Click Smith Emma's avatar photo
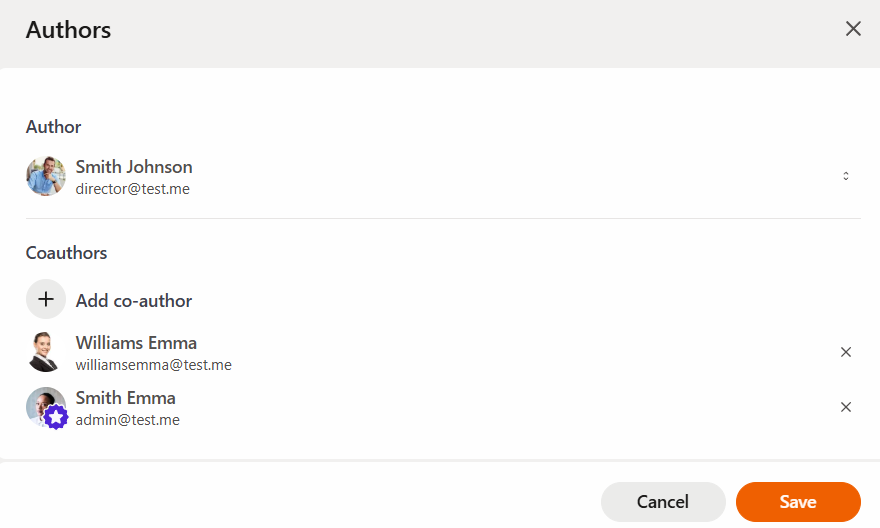 (42, 403)
